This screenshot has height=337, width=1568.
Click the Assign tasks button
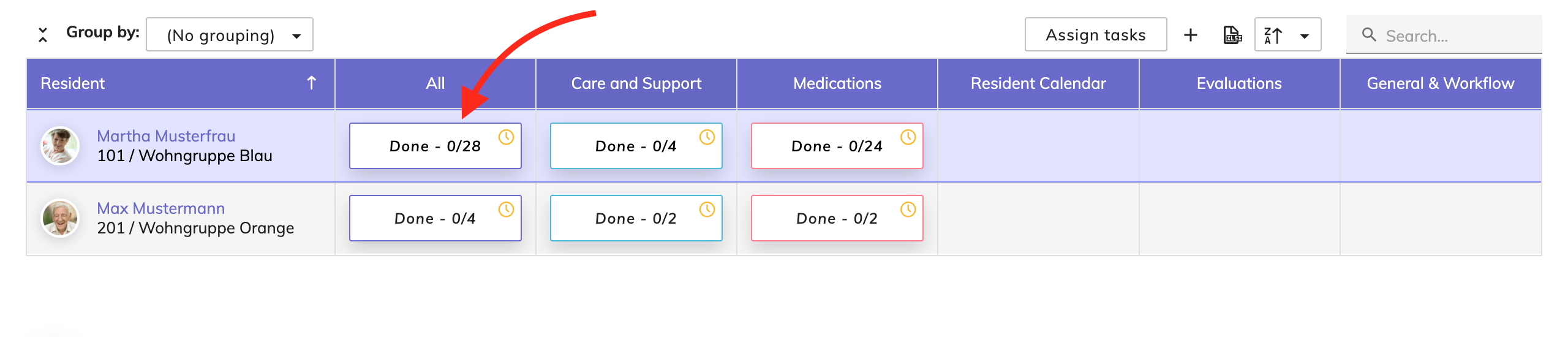point(1095,35)
